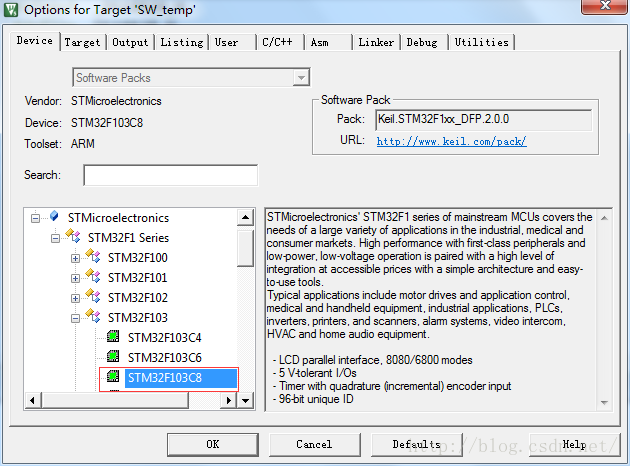Select the STM32F101 tree label

(138, 278)
